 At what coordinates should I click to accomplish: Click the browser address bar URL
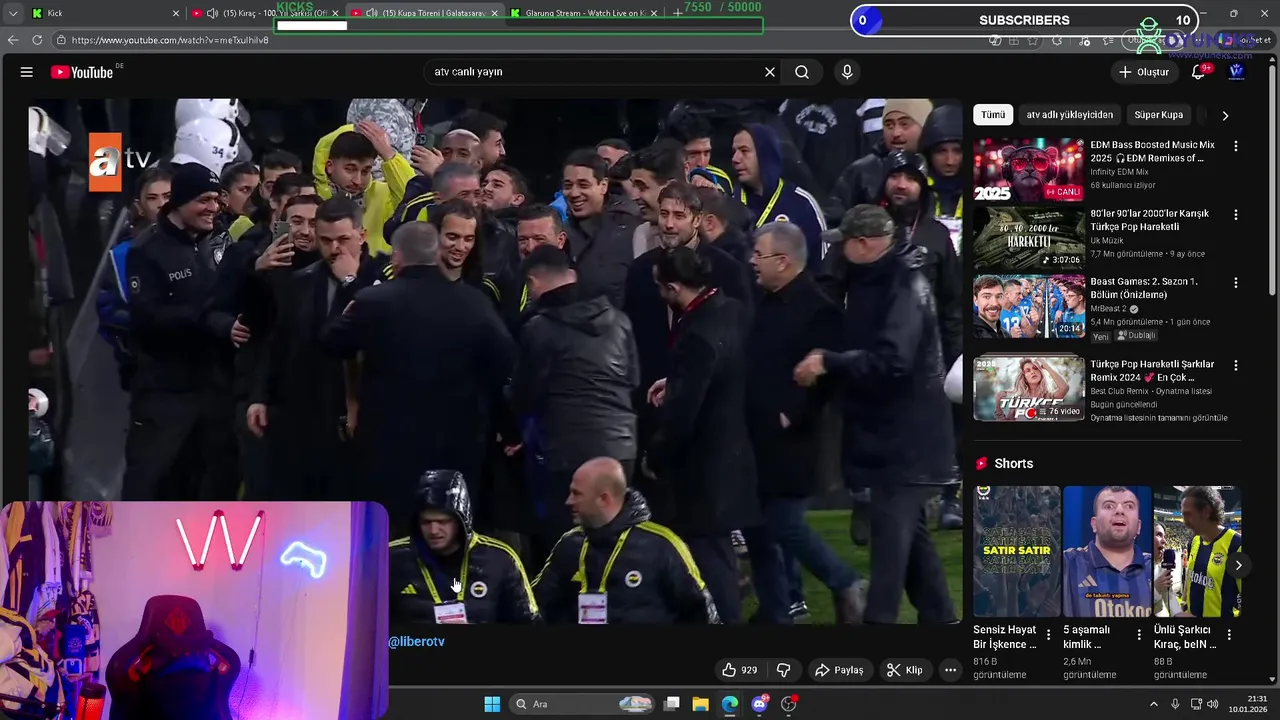tap(170, 40)
